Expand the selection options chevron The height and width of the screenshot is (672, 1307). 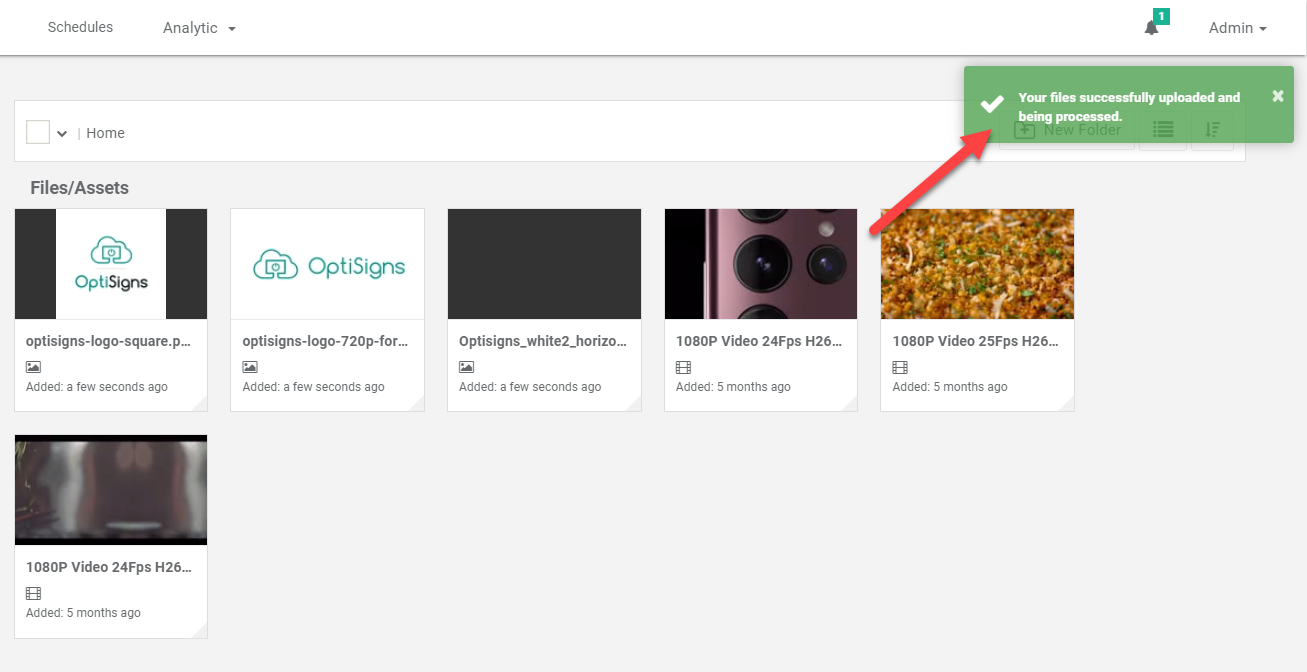pos(62,133)
